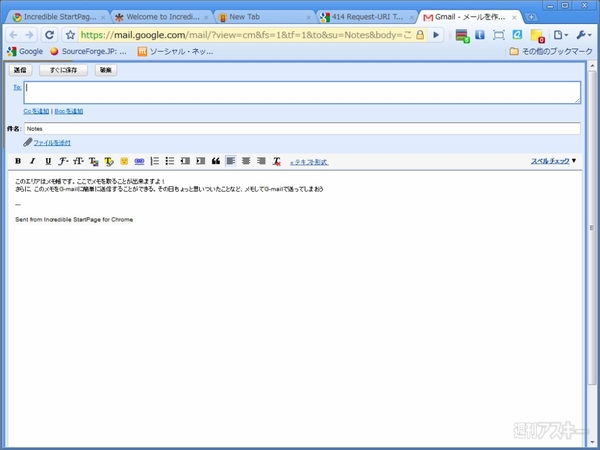Open the wrench settings menu
The width and height of the screenshot is (600, 450).
click(584, 35)
